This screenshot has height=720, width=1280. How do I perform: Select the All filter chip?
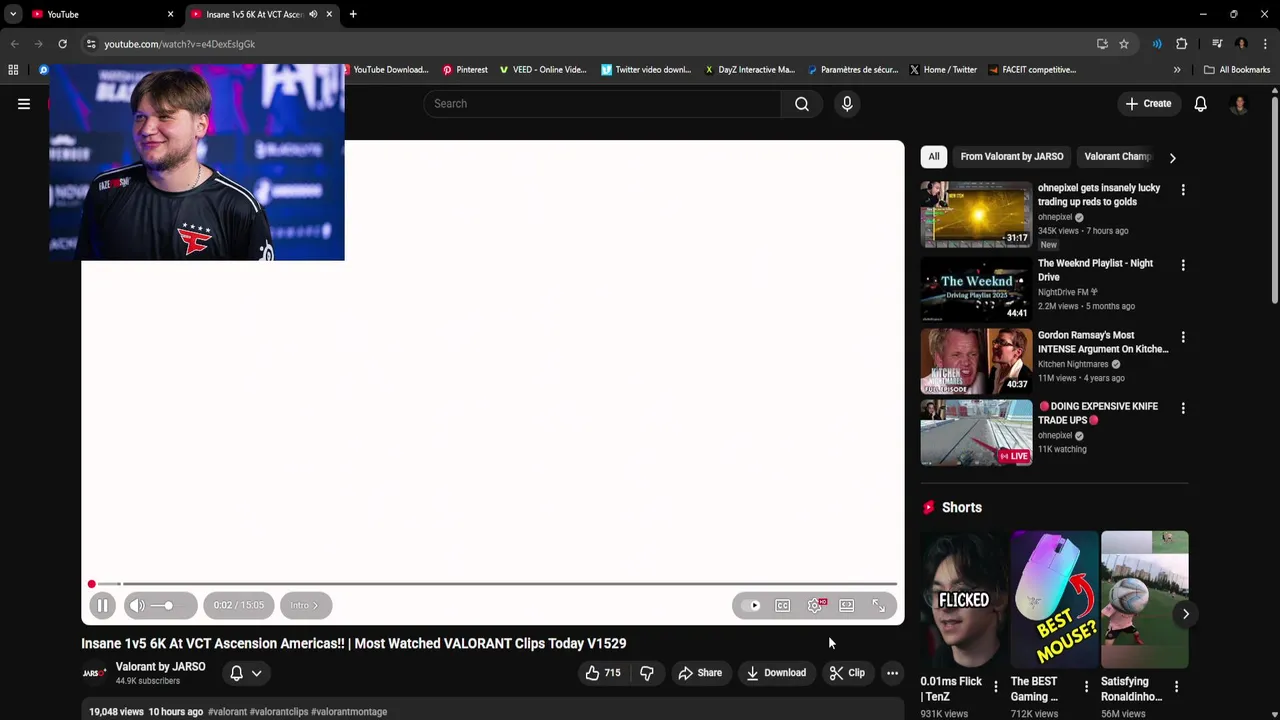click(x=934, y=157)
